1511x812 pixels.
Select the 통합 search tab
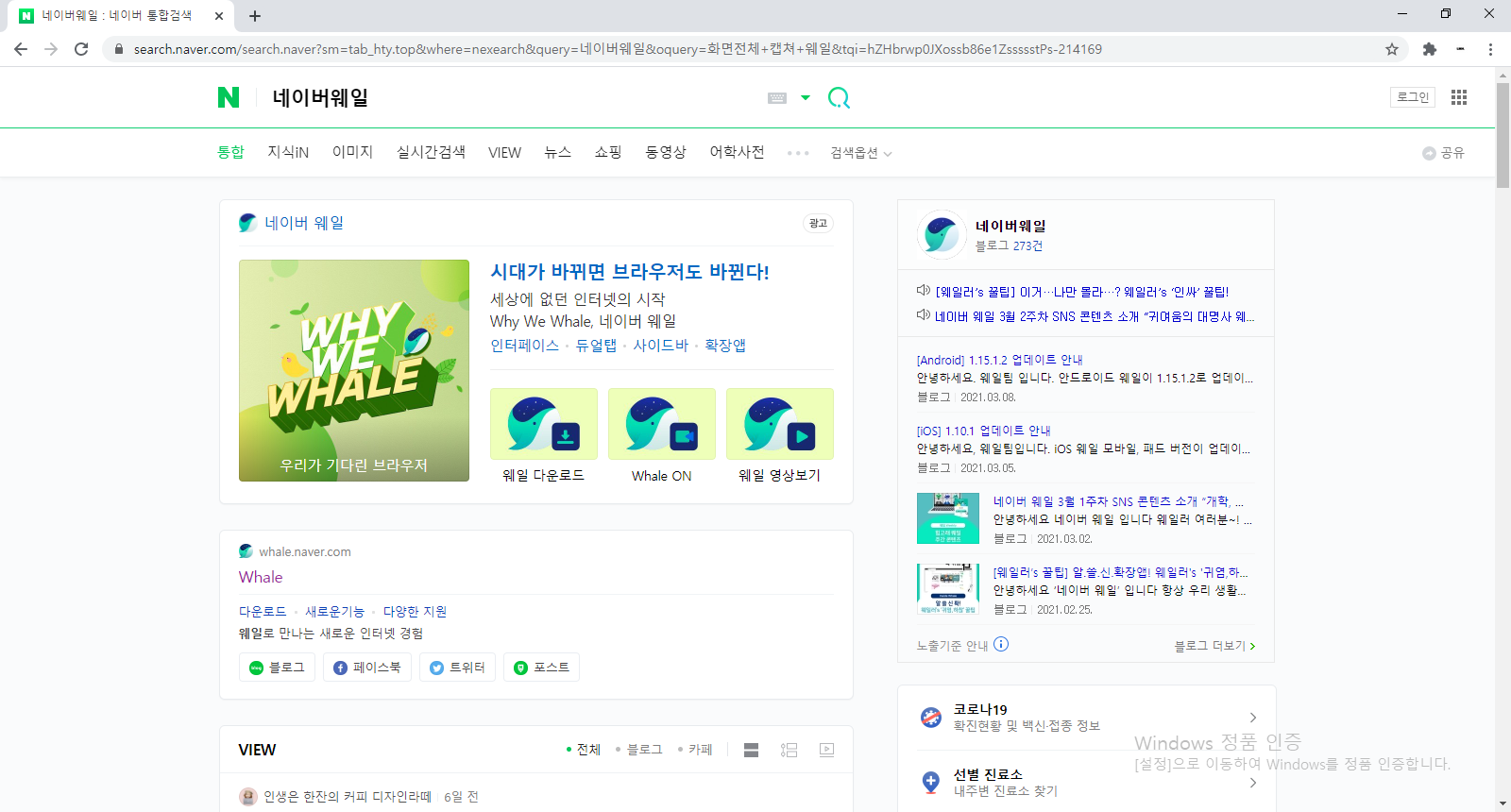pos(230,152)
